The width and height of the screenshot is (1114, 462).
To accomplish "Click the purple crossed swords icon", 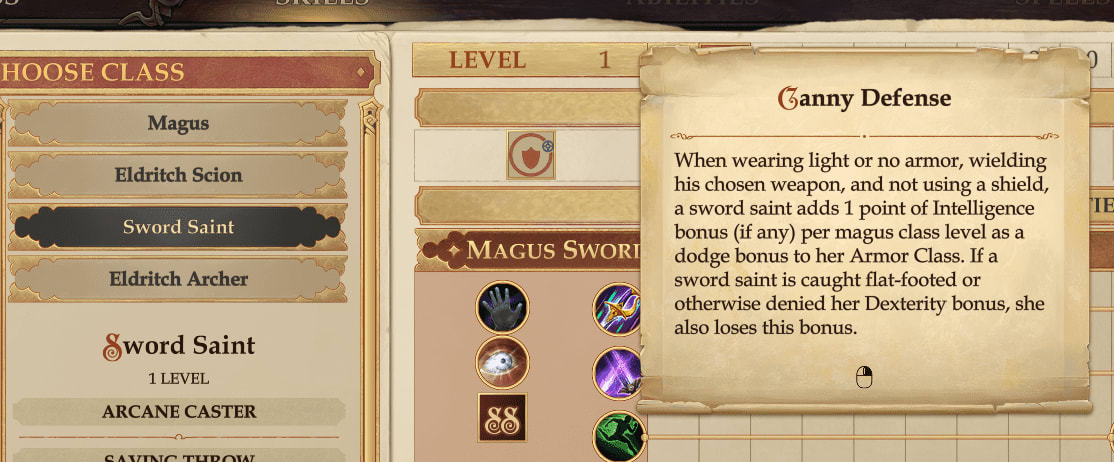I will pos(617,372).
